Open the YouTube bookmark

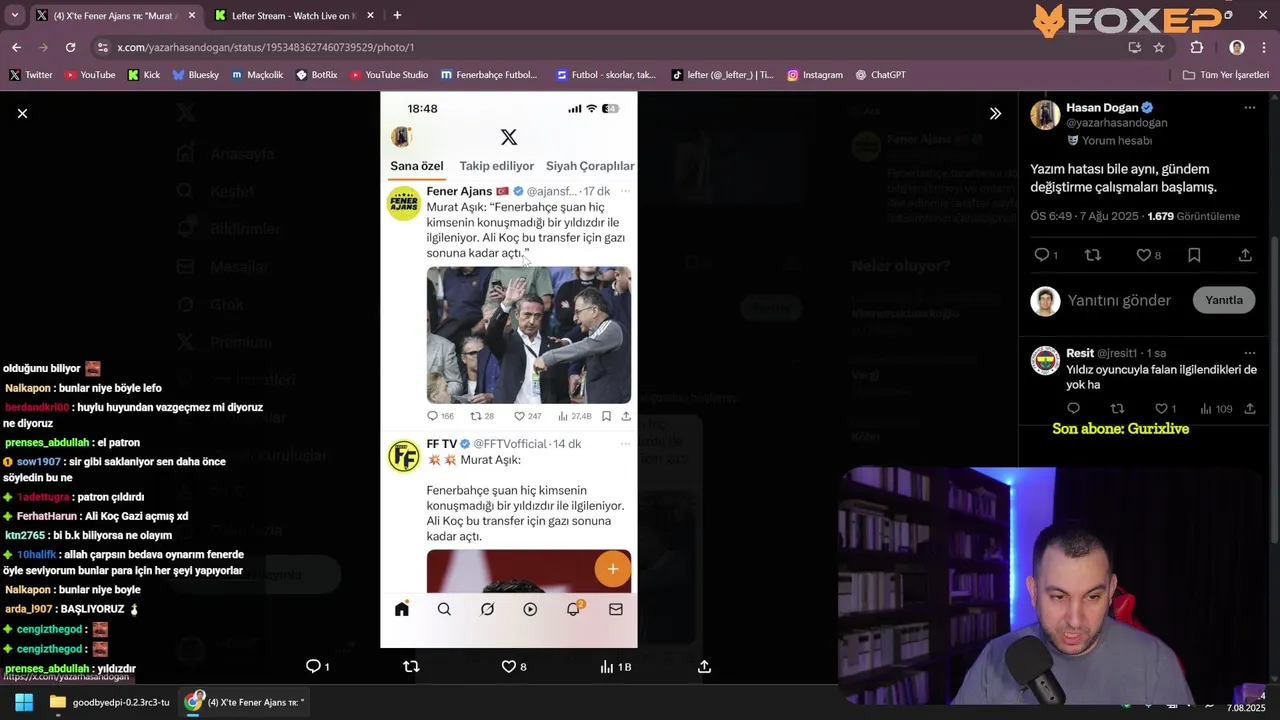coord(90,75)
